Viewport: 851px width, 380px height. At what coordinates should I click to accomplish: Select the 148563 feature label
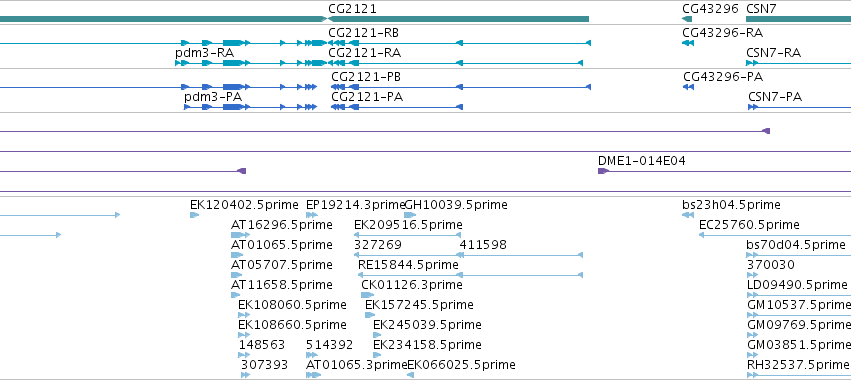tap(262, 345)
